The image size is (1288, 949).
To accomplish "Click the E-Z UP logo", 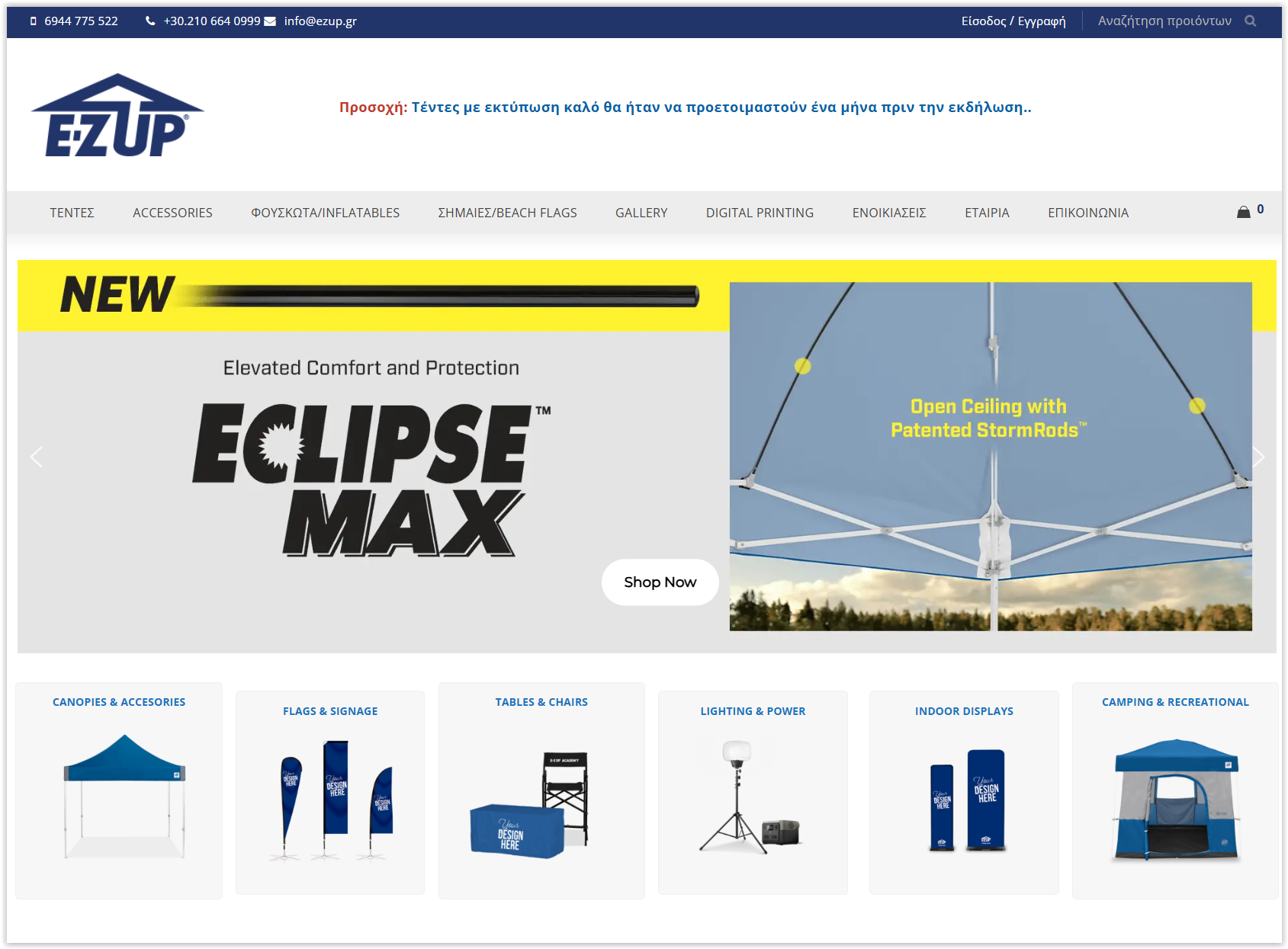I will click(117, 115).
